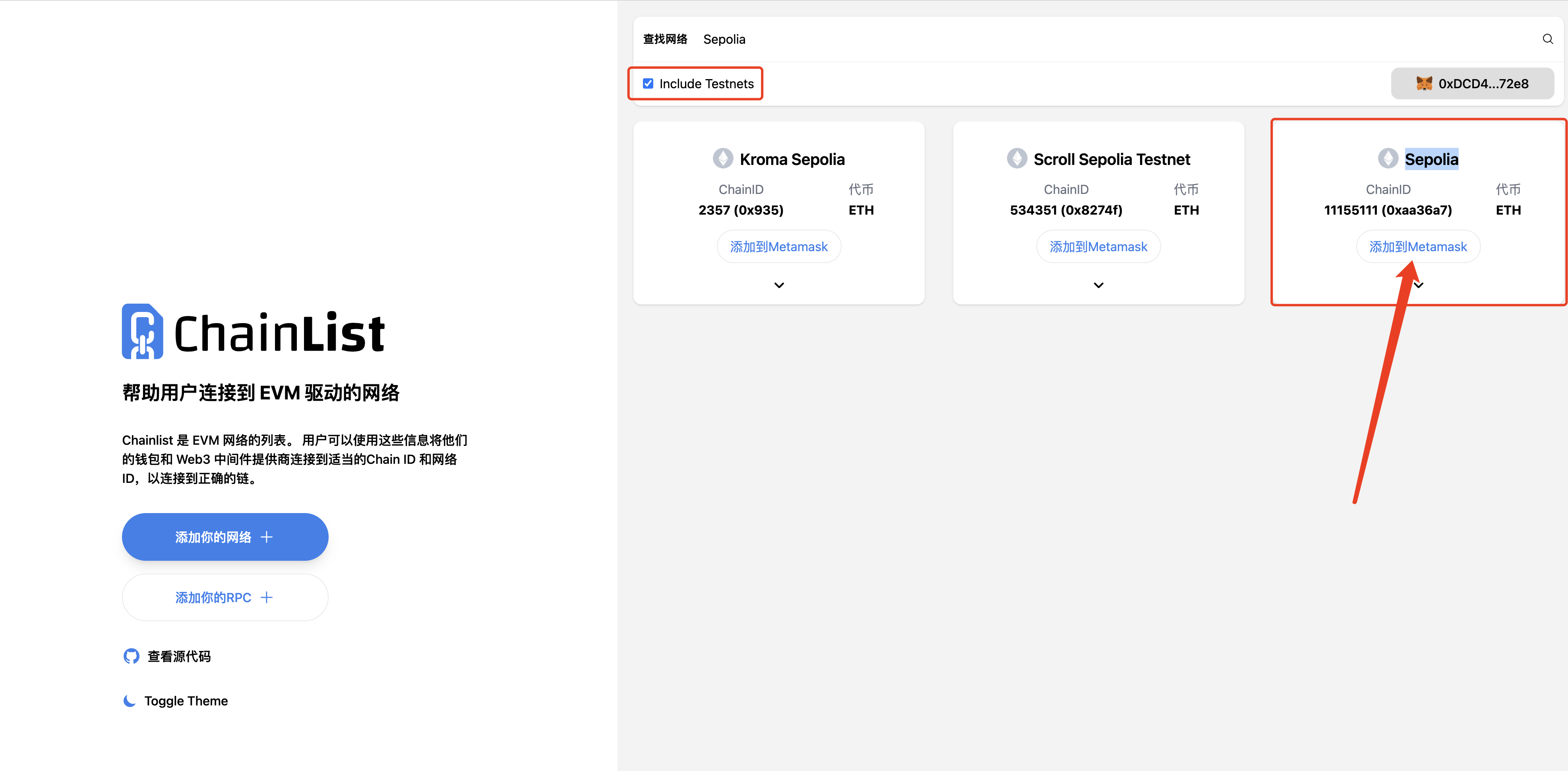Expand the Sepolia card details chevron
This screenshot has height=771, width=1568.
(1419, 285)
